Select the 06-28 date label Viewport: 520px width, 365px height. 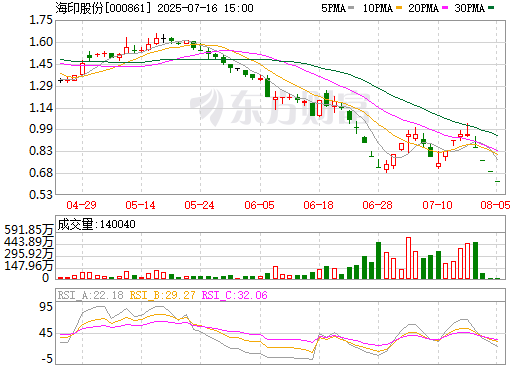[377, 205]
